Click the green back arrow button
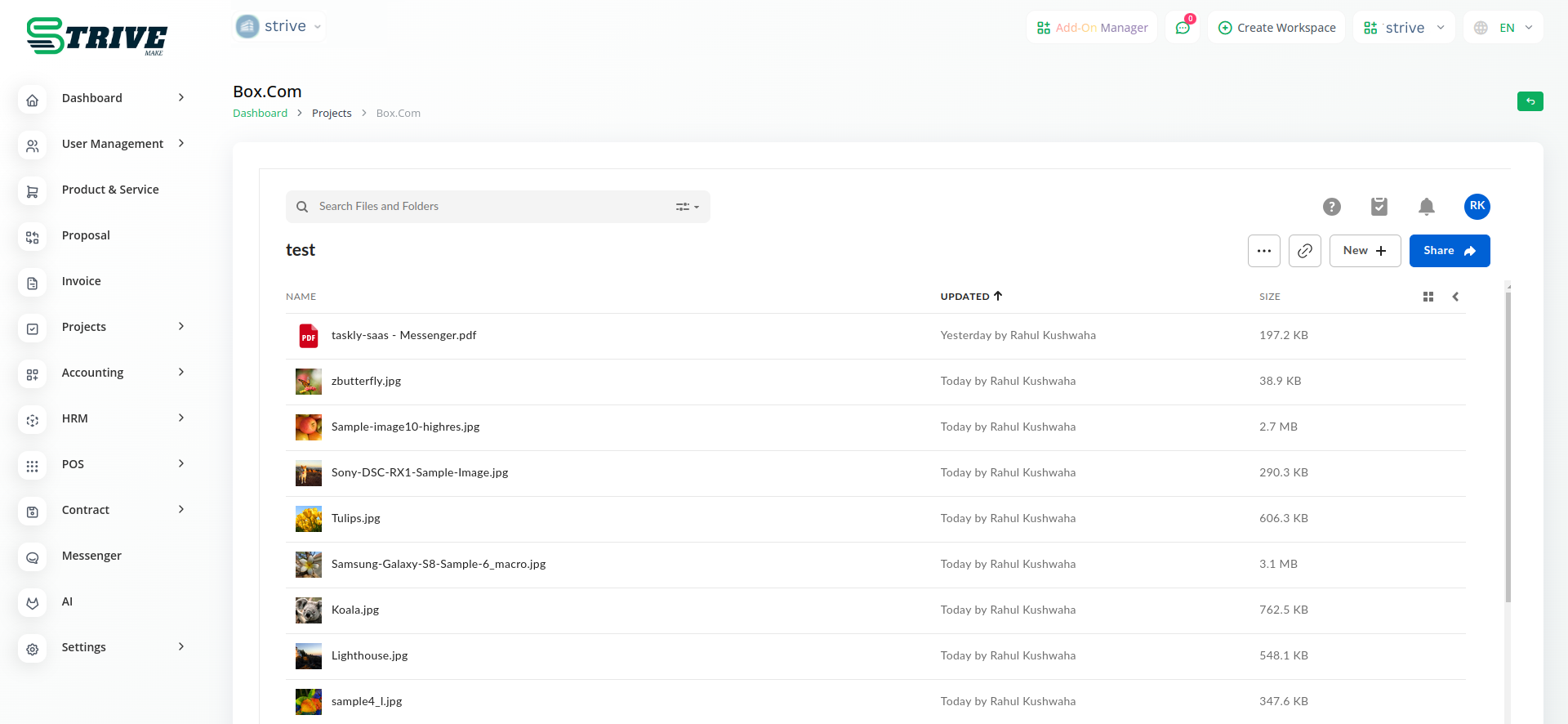Screen dimensions: 1568x724 point(1530,101)
